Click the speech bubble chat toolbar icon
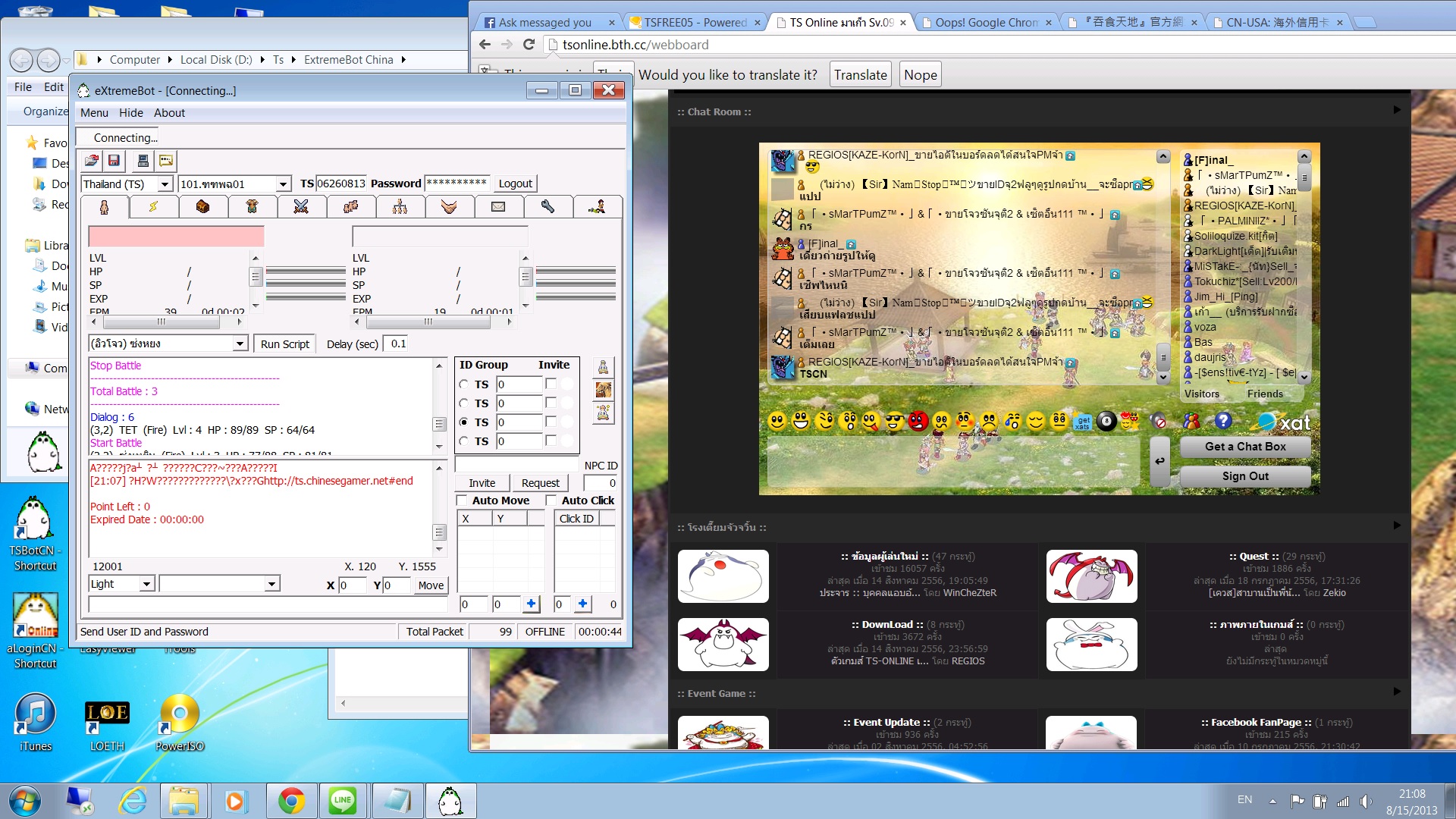 166,161
